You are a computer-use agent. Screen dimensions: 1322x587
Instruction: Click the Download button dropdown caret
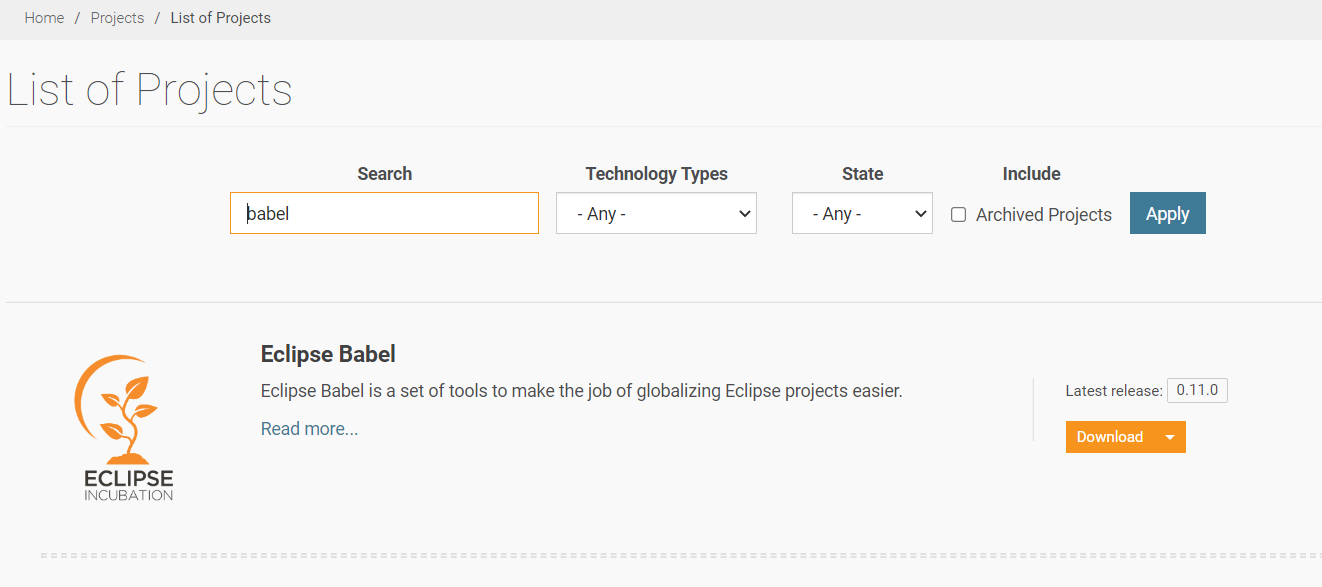[1169, 437]
